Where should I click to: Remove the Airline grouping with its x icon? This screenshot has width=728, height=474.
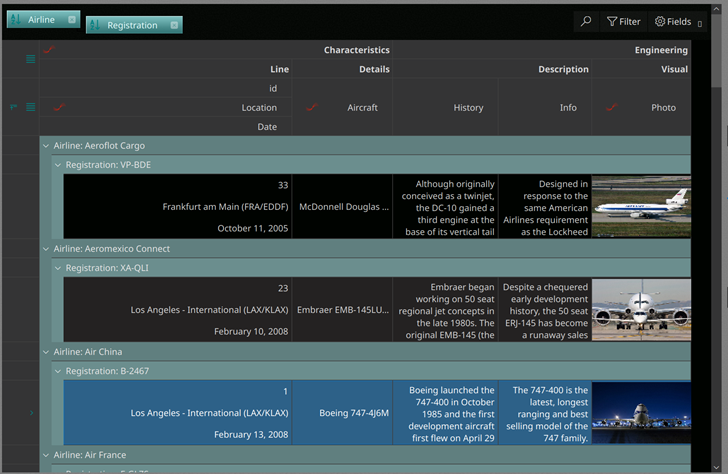[72, 19]
